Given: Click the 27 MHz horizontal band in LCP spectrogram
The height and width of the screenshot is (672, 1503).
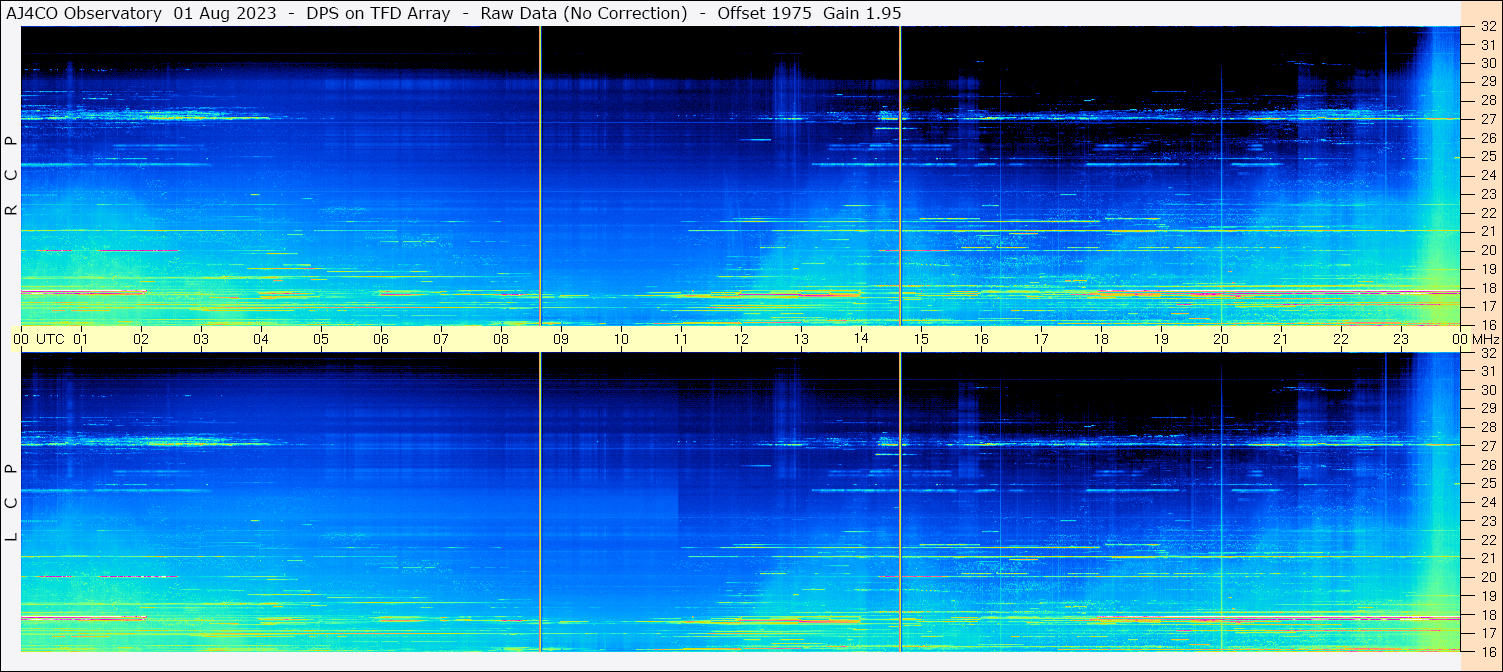Looking at the screenshot, I should [x=740, y=445].
